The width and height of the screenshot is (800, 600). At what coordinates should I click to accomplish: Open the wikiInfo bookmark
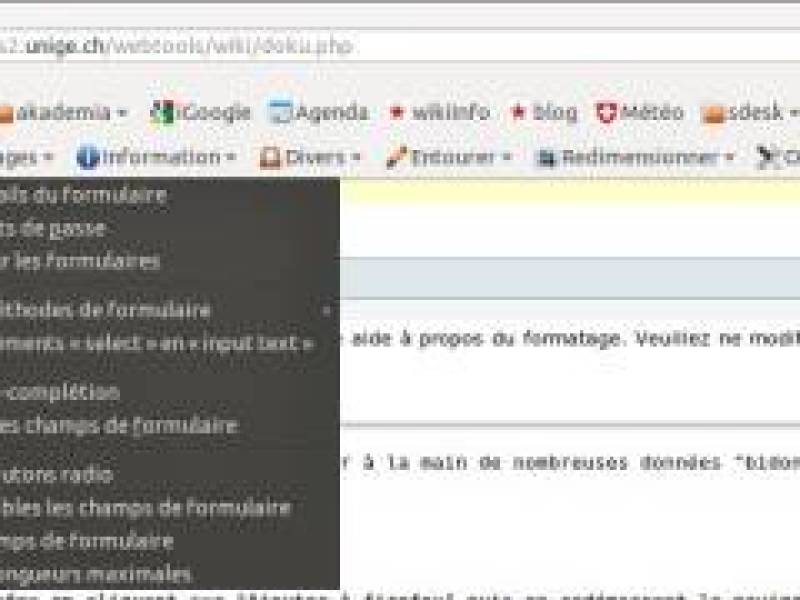point(439,112)
